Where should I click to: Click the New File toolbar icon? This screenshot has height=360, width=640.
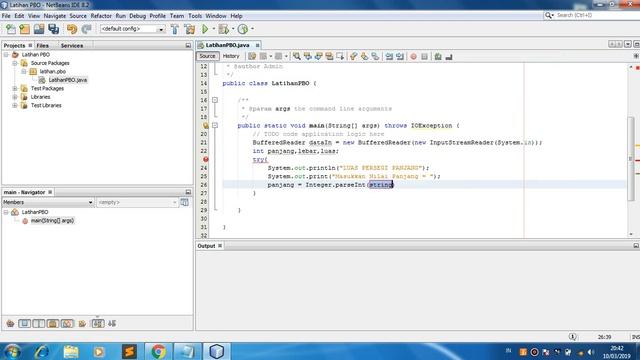coord(11,29)
